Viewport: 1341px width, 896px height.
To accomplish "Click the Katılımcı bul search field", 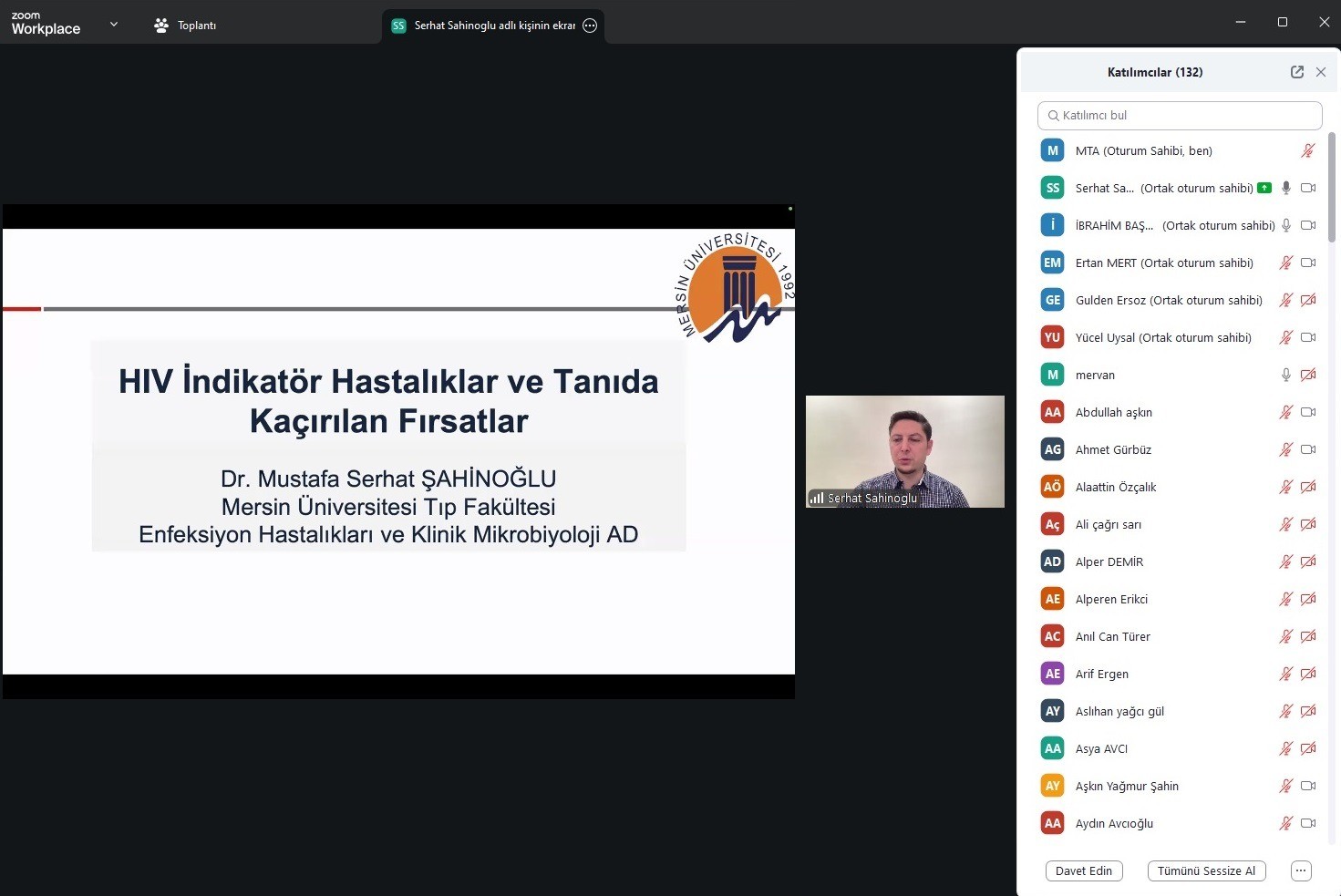I will tap(1180, 116).
